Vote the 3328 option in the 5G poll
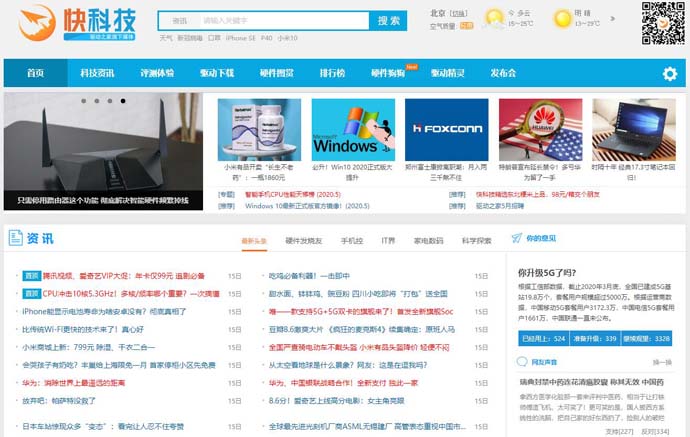Image resolution: width=690 pixels, height=437 pixels. pyautogui.click(x=646, y=338)
